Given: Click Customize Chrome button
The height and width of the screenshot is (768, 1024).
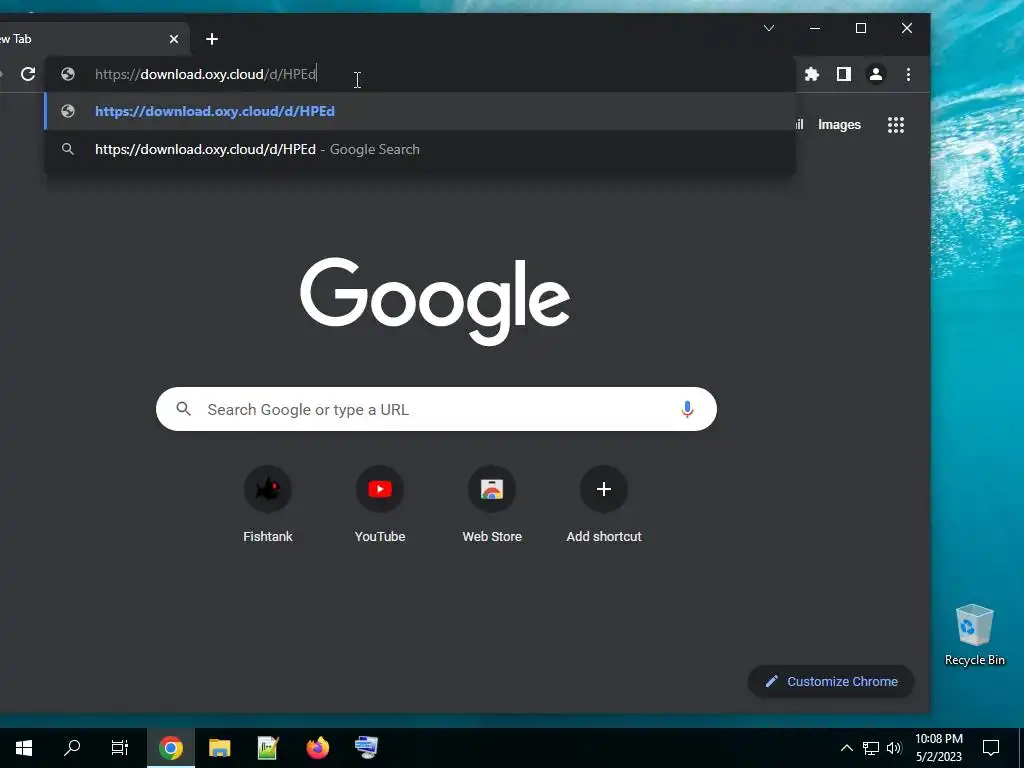Looking at the screenshot, I should (831, 681).
